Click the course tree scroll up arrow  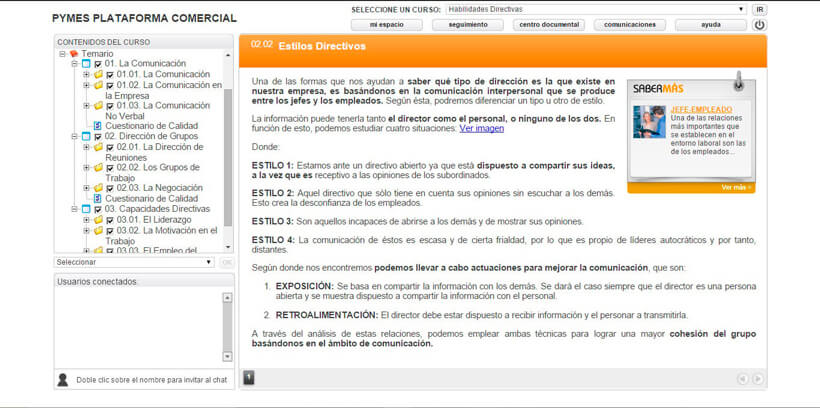point(228,54)
